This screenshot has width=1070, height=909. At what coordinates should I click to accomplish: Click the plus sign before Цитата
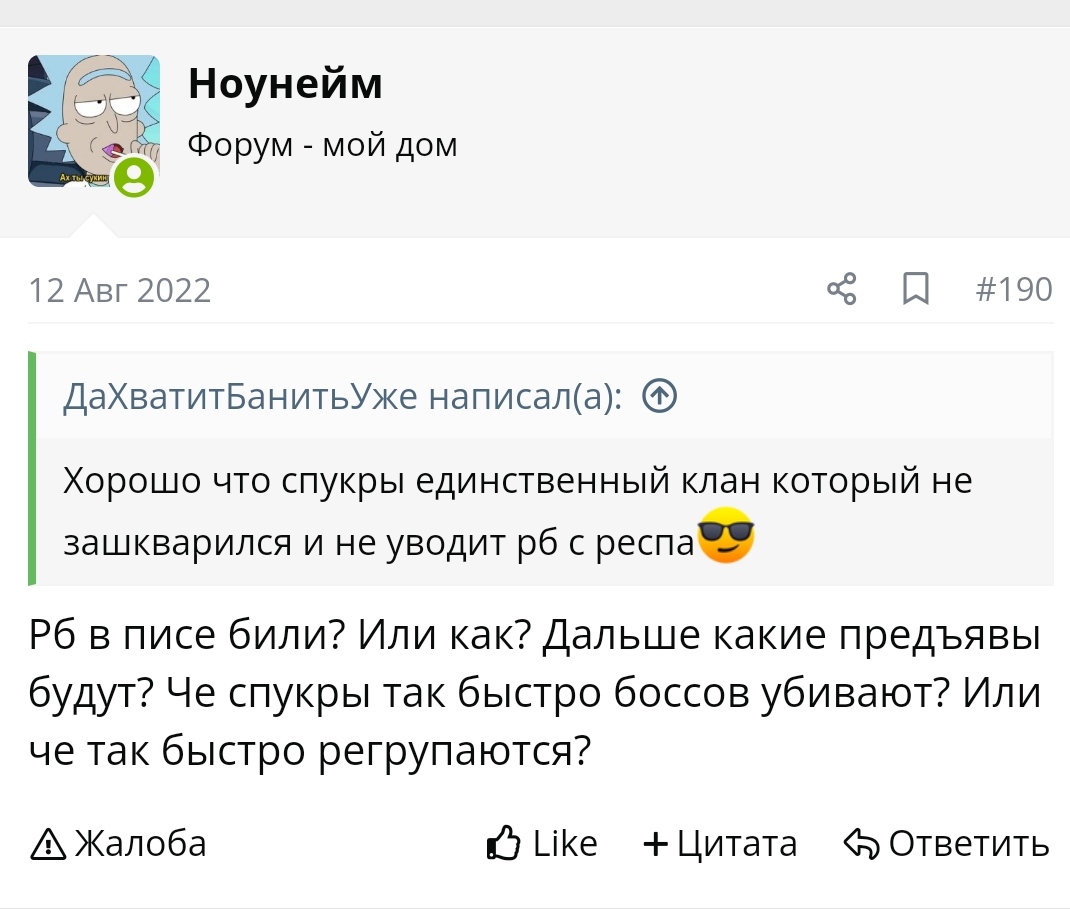click(656, 845)
